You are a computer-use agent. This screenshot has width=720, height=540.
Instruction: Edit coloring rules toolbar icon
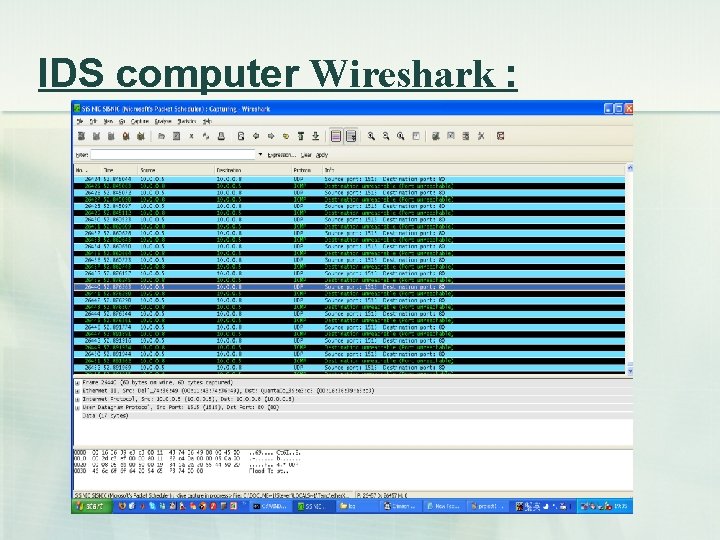tap(466, 136)
